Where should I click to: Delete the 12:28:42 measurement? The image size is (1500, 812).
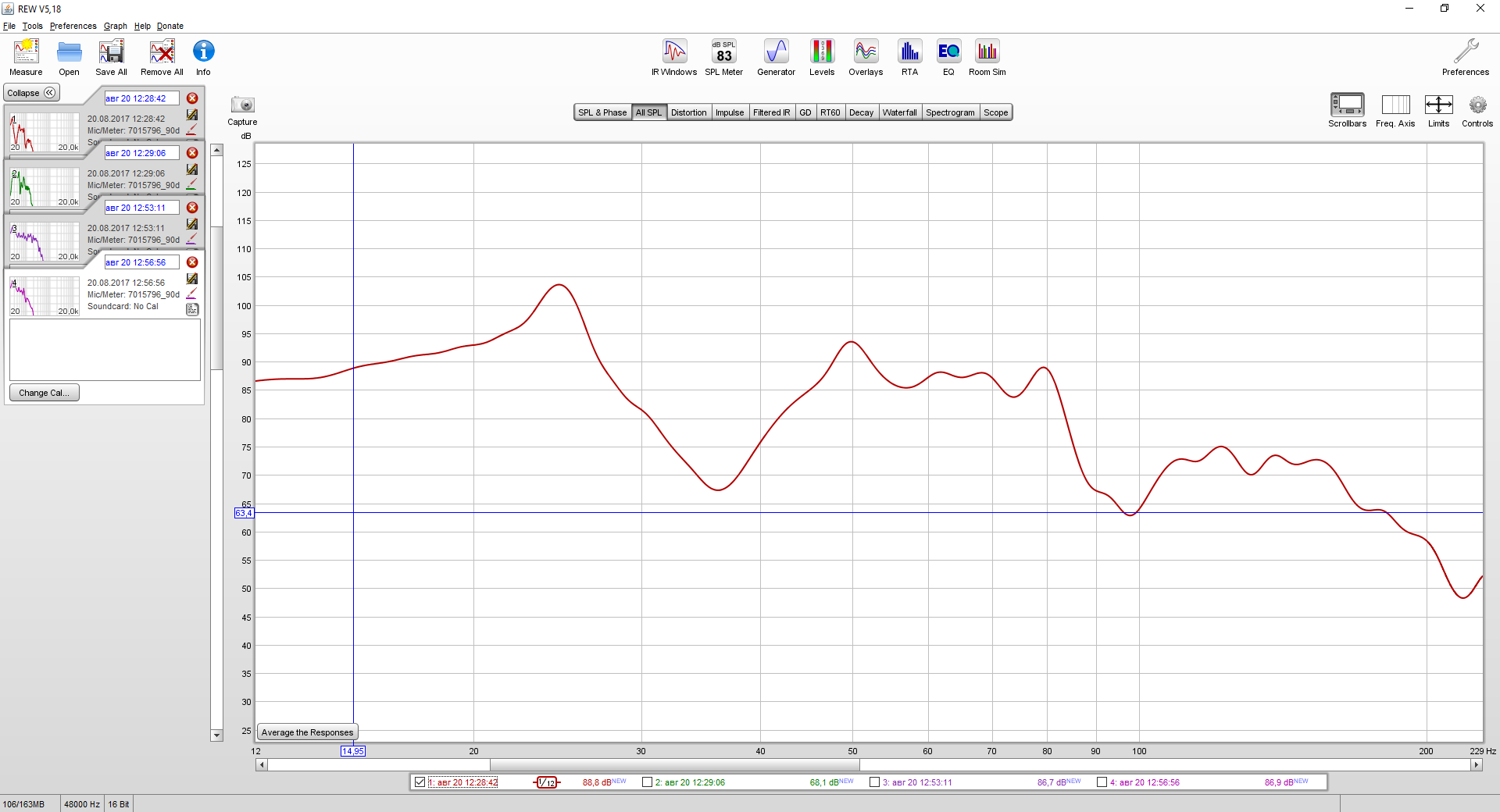(x=192, y=98)
